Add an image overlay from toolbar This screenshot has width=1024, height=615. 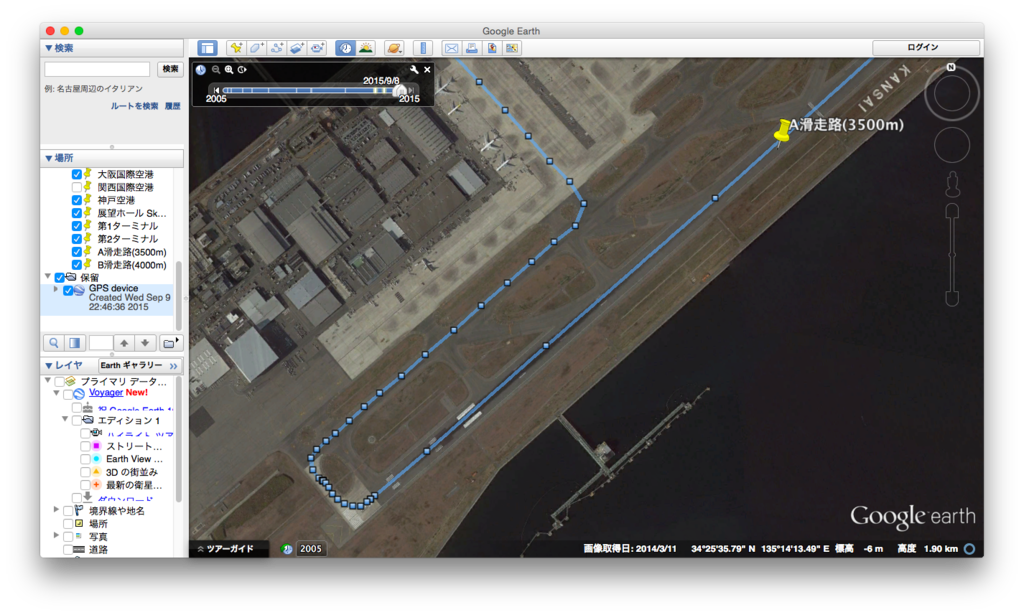(x=297, y=48)
